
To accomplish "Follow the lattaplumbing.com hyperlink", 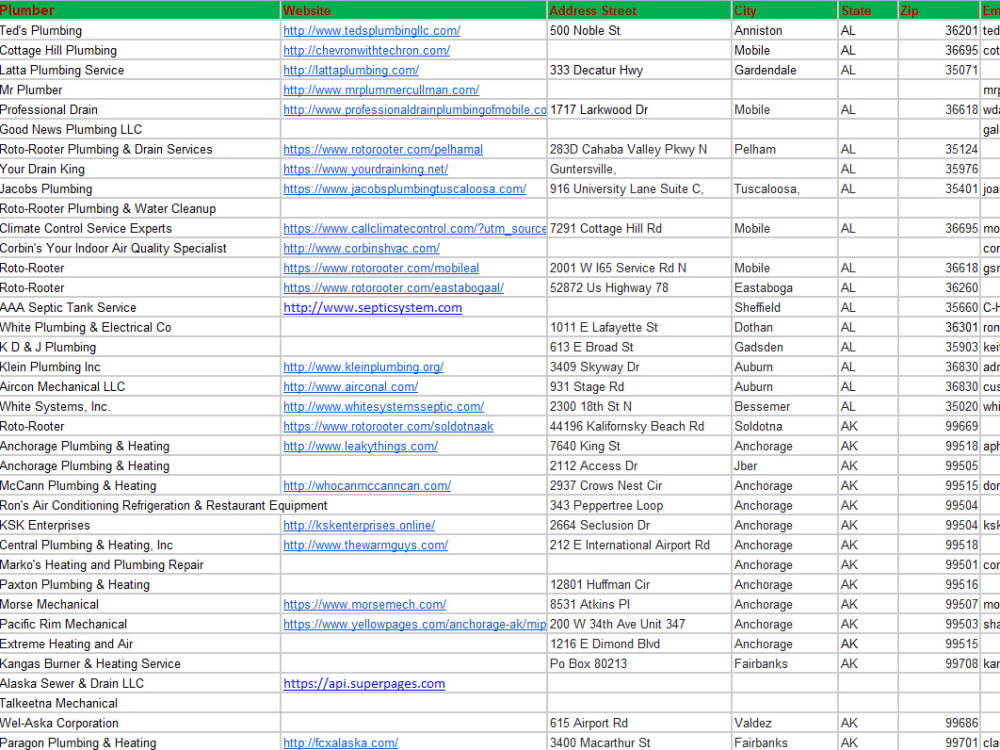I will tap(351, 70).
